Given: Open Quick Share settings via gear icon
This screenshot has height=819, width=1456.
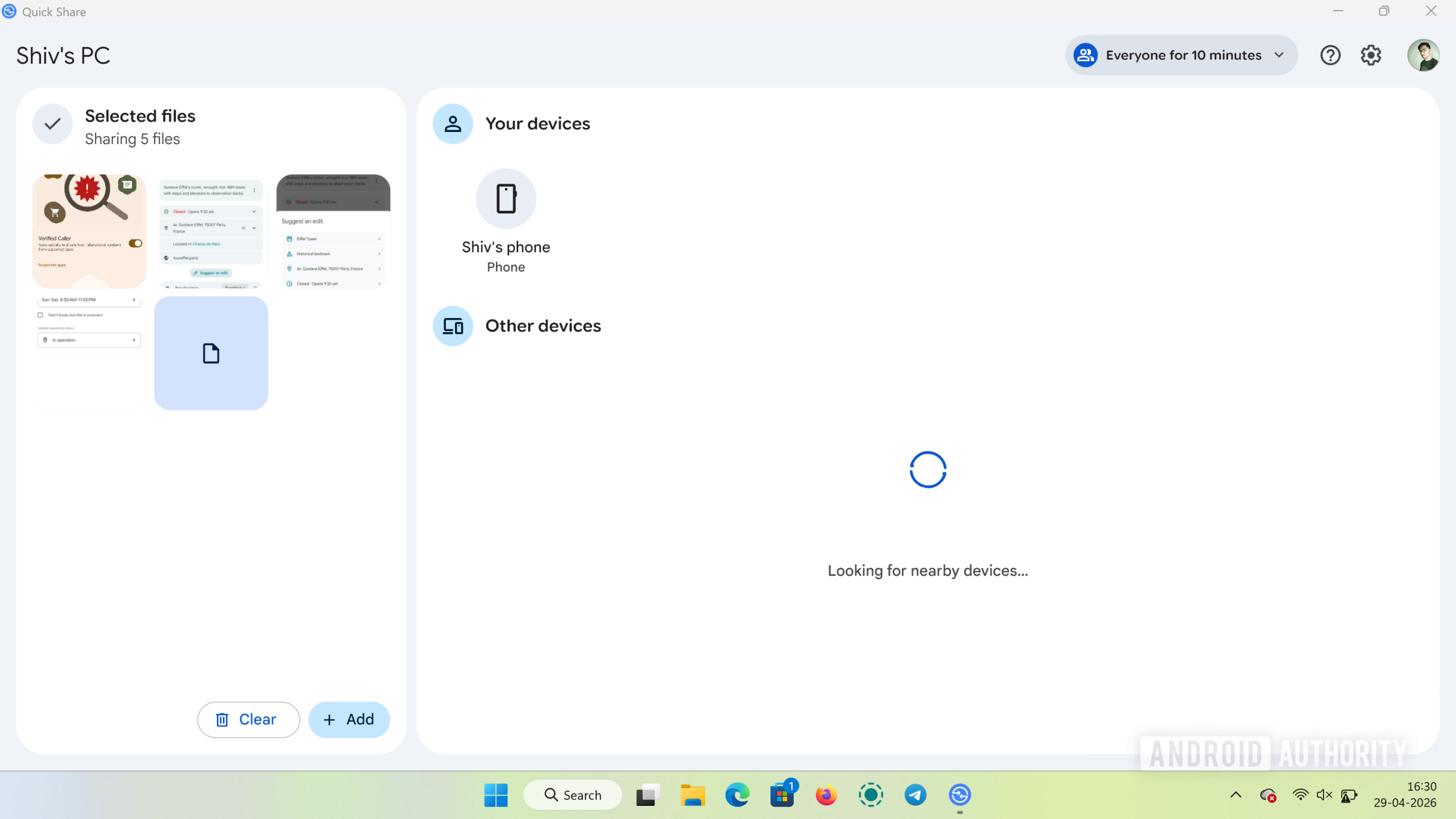Looking at the screenshot, I should coord(1371,55).
